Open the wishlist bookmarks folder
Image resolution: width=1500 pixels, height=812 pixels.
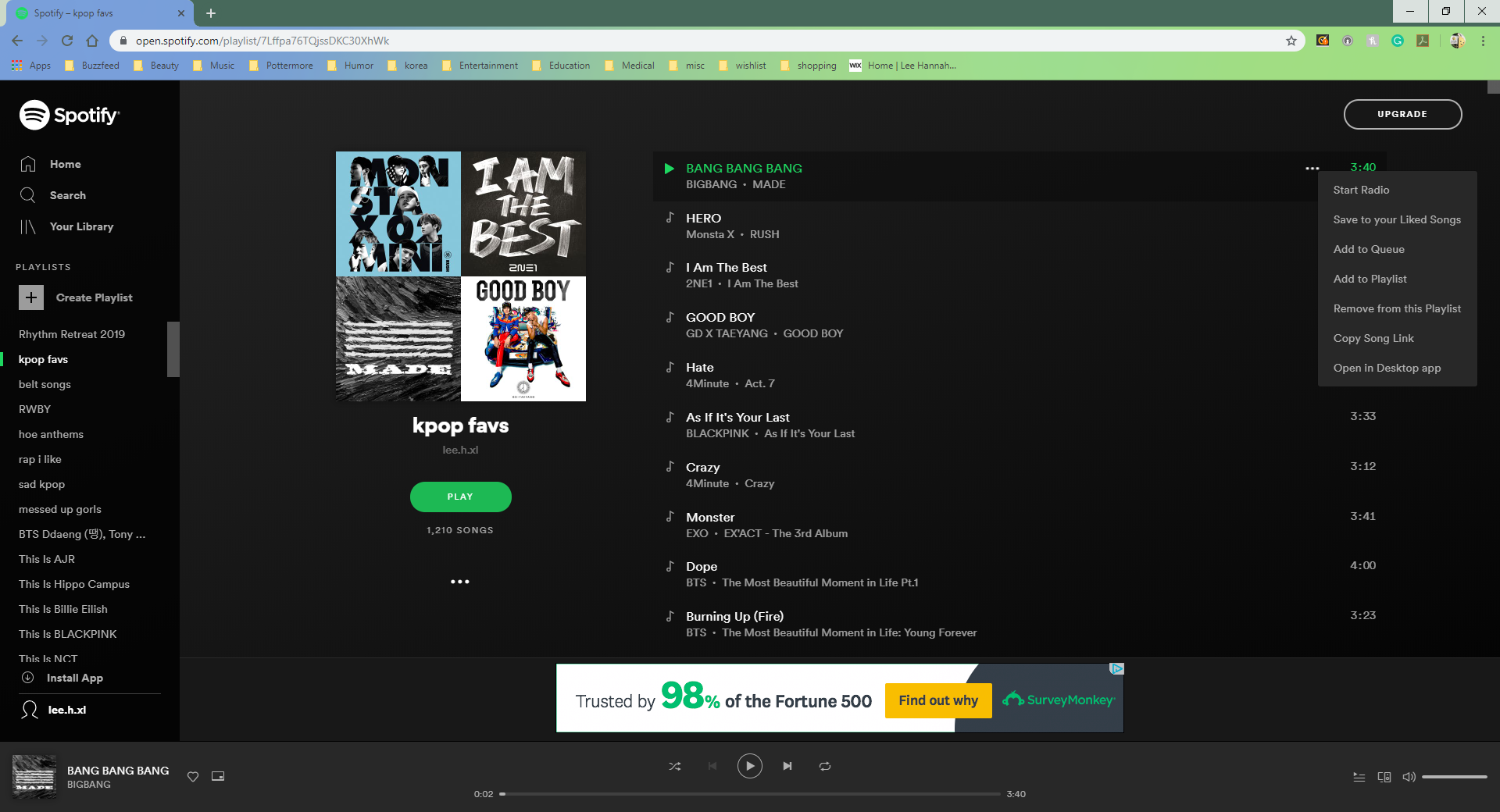tap(742, 66)
